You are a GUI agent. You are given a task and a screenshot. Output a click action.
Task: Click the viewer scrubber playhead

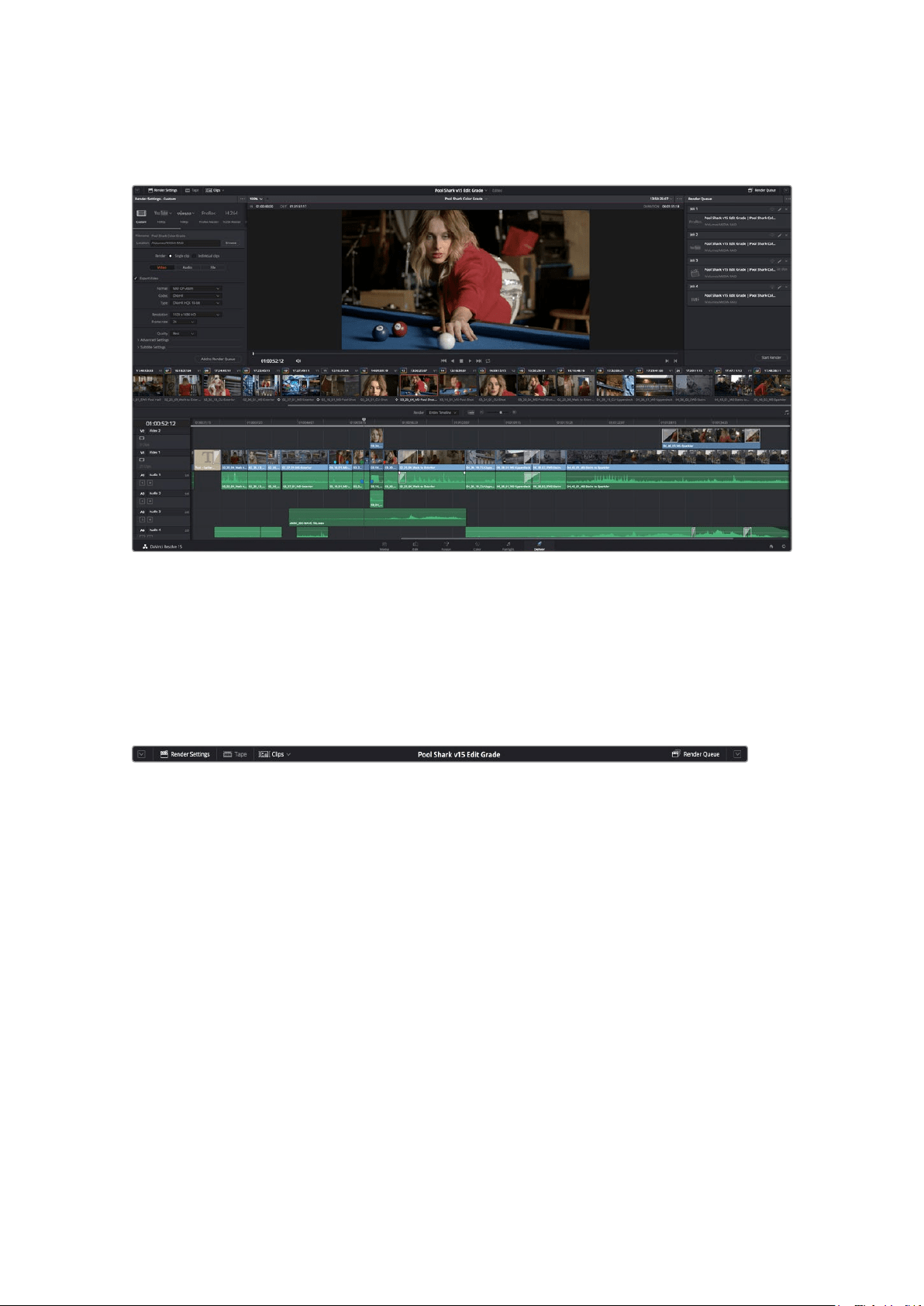(x=253, y=353)
